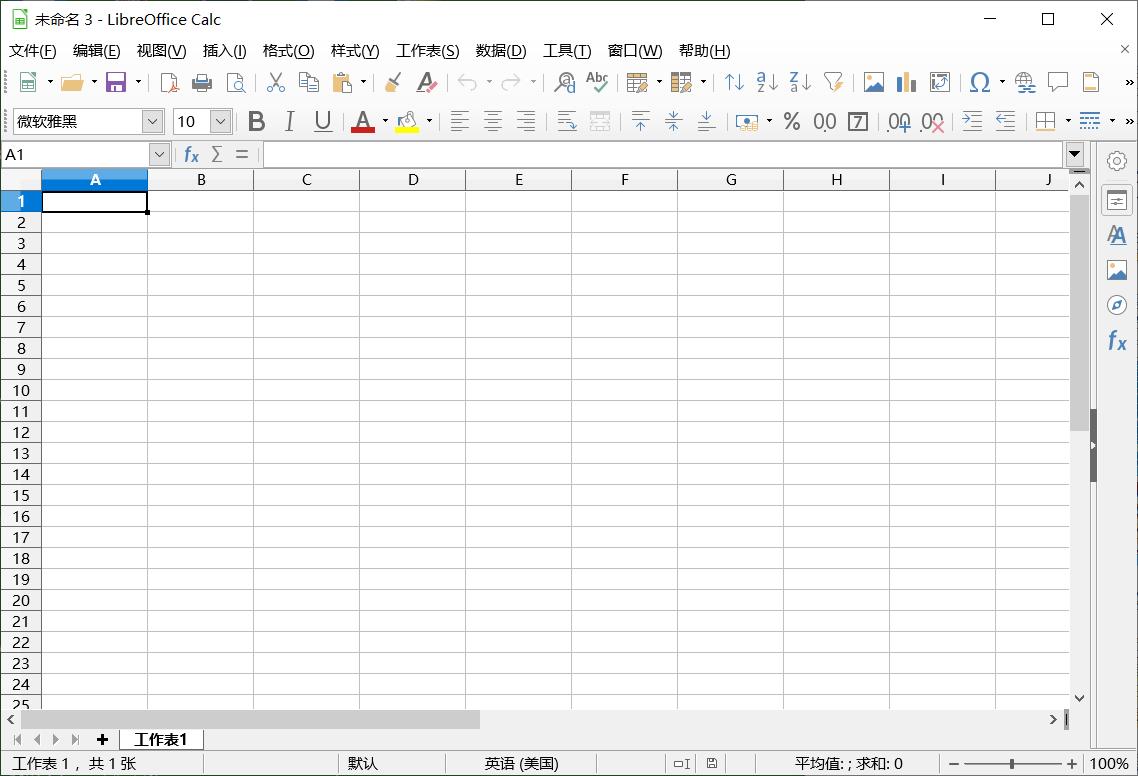1138x776 pixels.
Task: Click the Copy icon
Action: pos(309,82)
